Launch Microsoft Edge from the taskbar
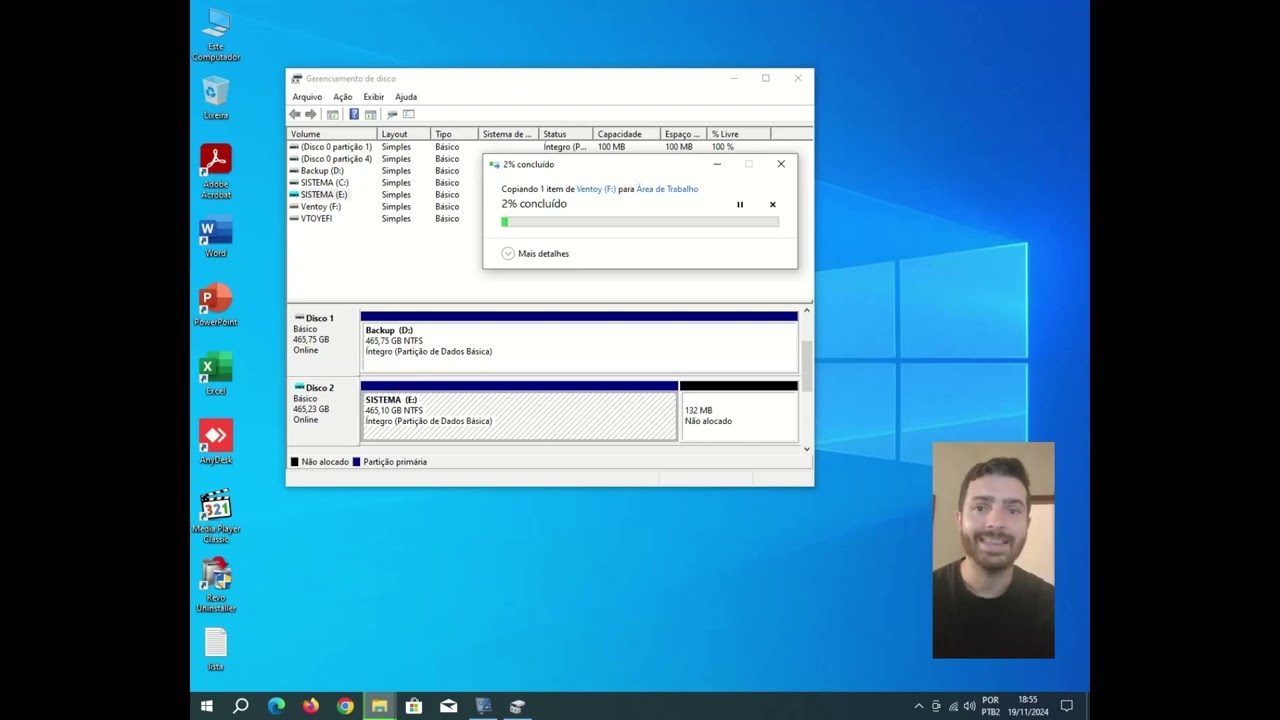The image size is (1280, 720). click(276, 706)
